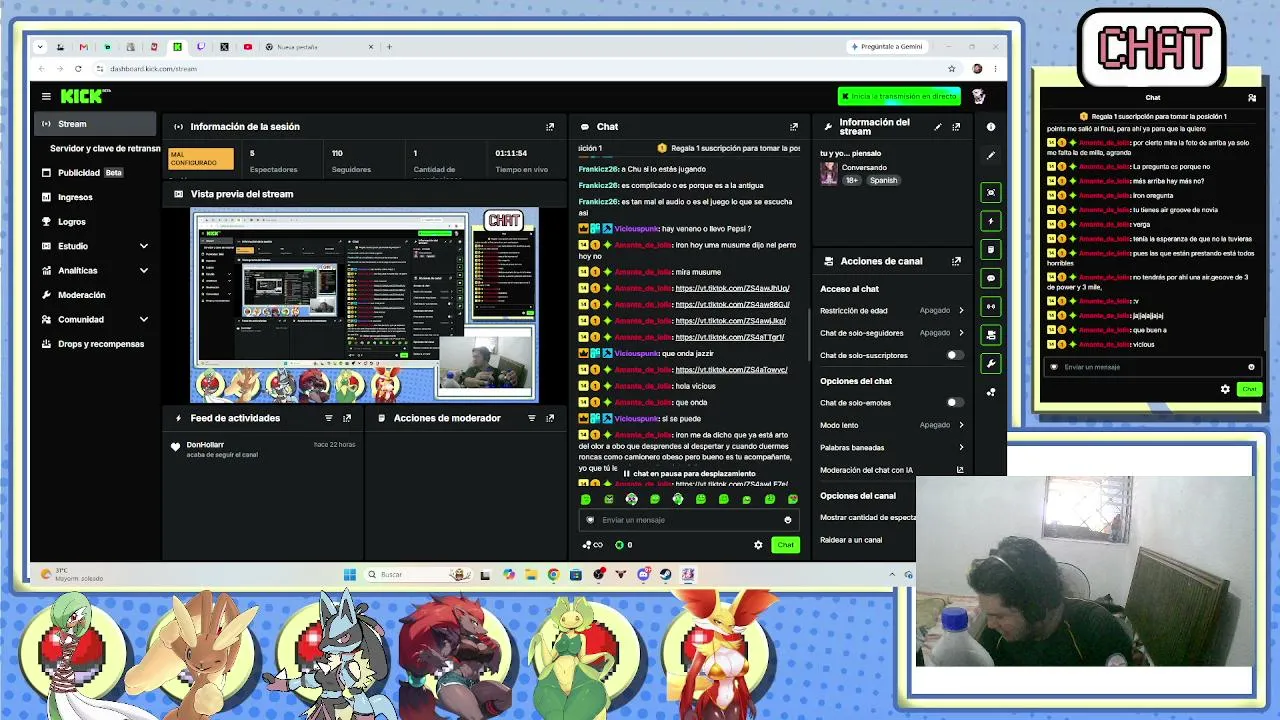Screen dimensions: 1280x720
Task: Edit the Información del stream details
Action: 938,127
